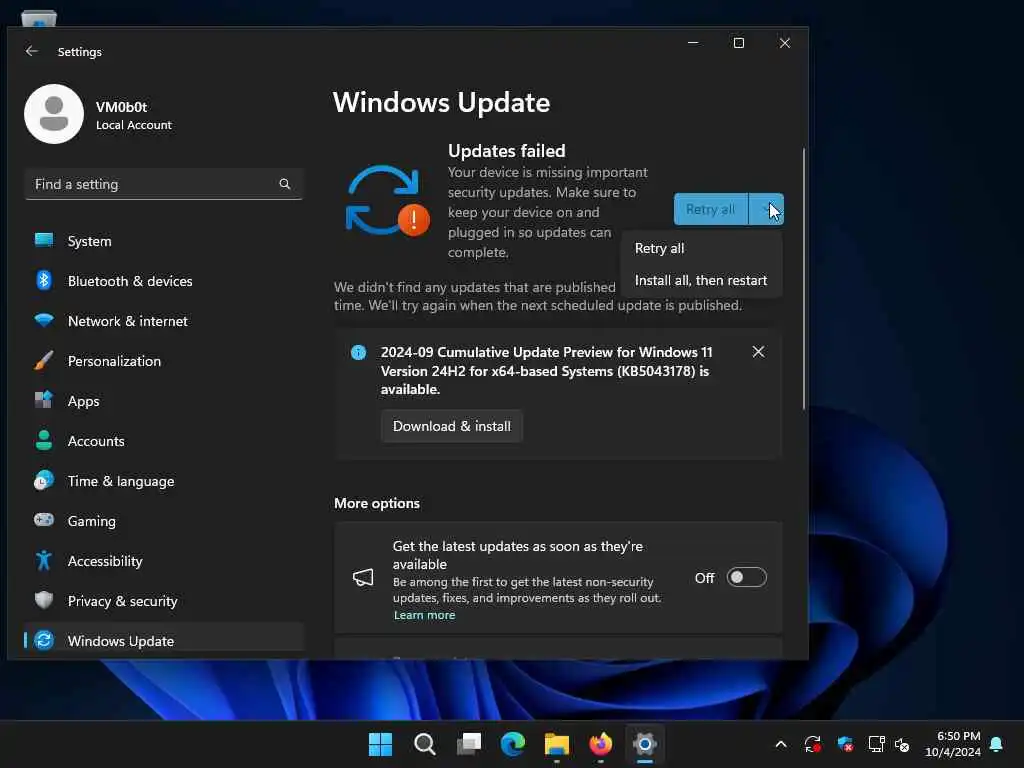Navigate to Personalization
This screenshot has height=768, width=1024.
(114, 360)
